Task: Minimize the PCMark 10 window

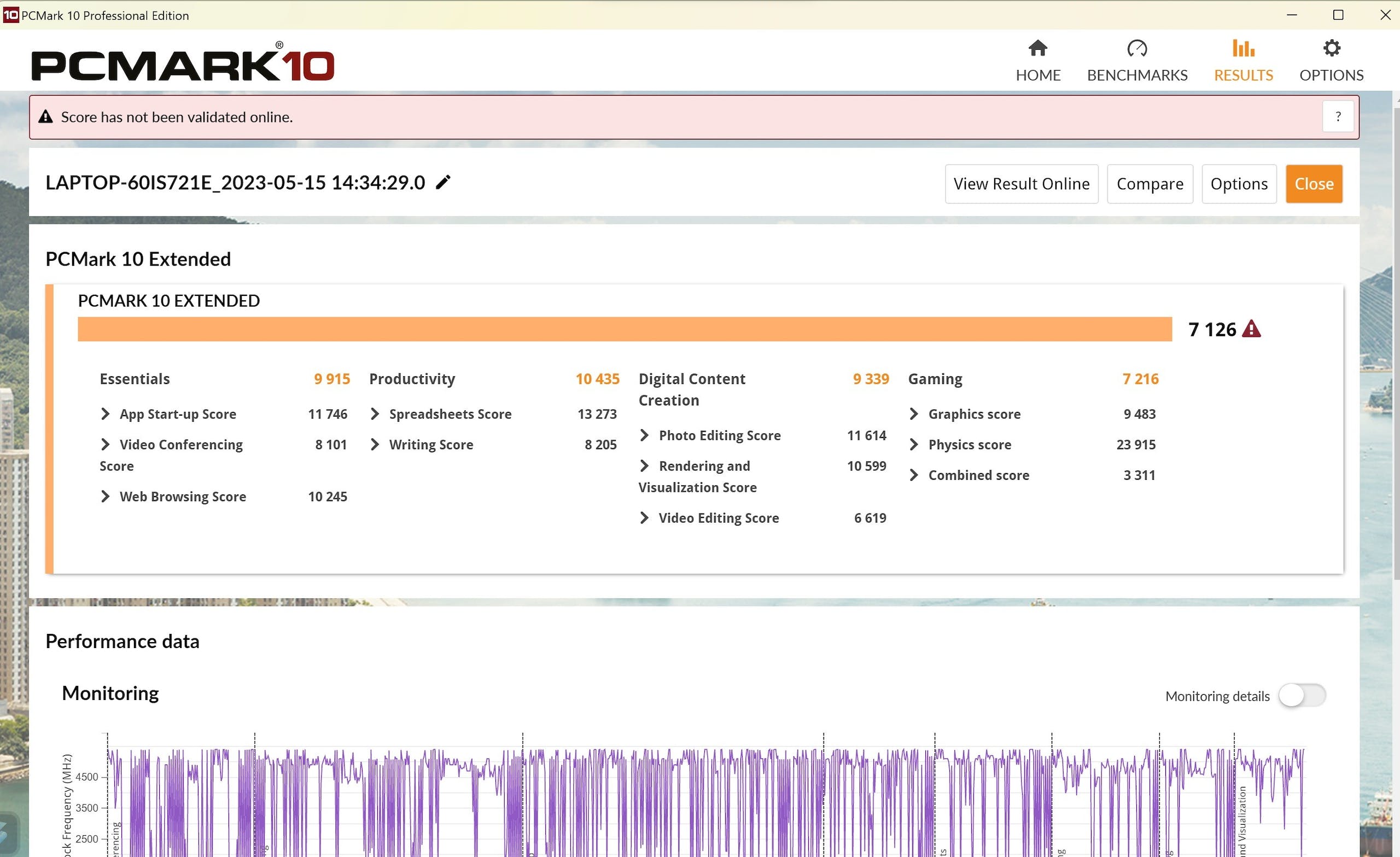Action: (1292, 15)
